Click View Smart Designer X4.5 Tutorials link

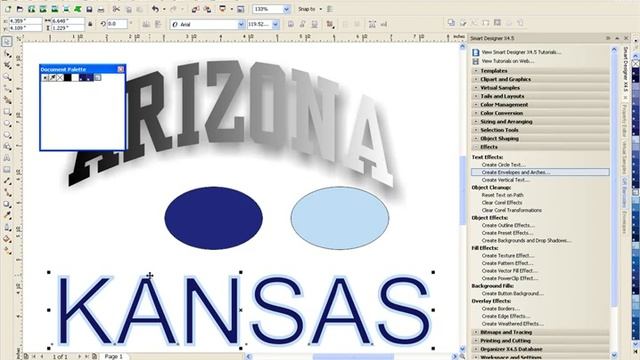tap(521, 52)
